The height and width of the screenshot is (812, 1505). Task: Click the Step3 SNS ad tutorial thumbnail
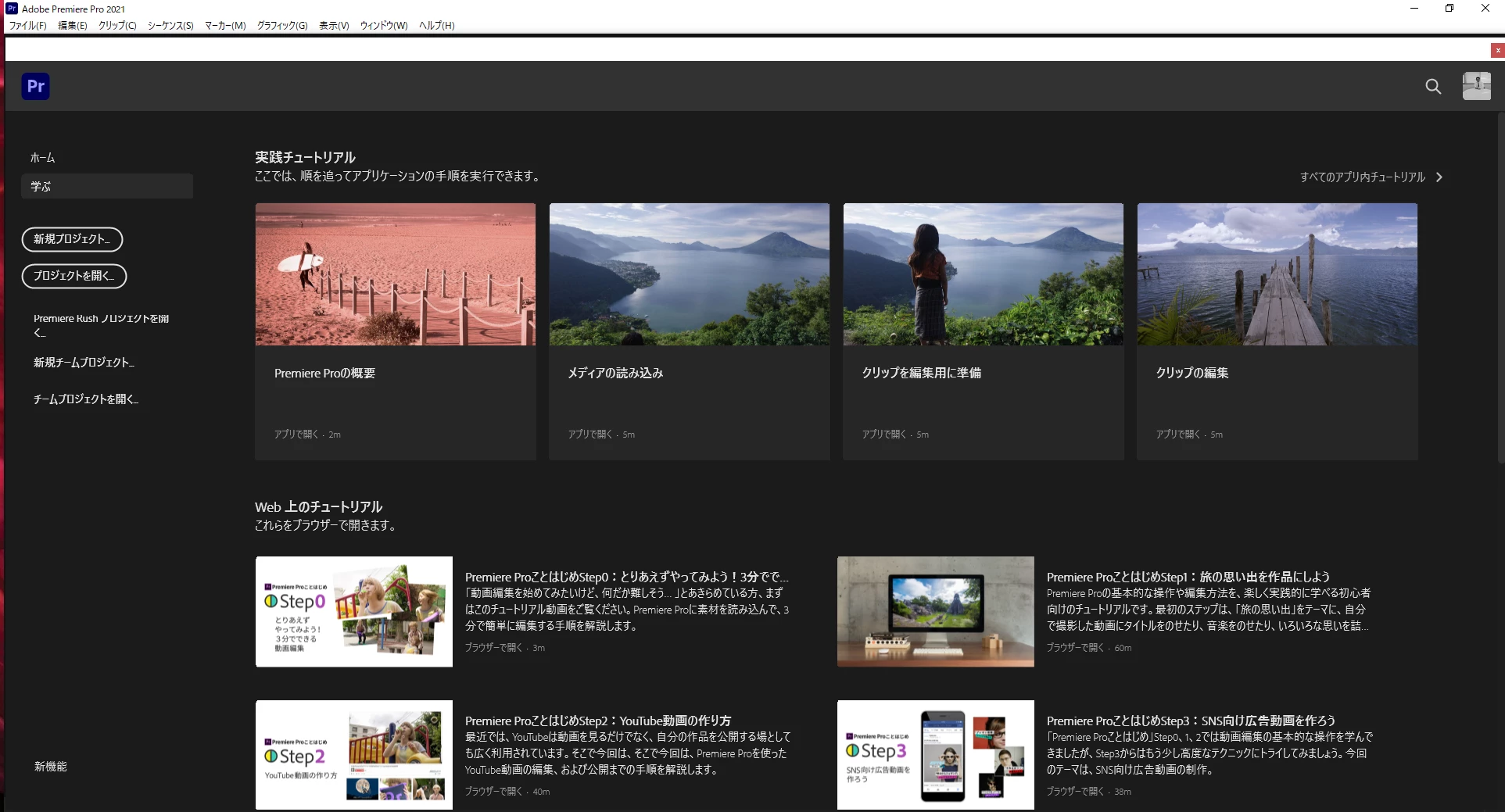tap(936, 755)
